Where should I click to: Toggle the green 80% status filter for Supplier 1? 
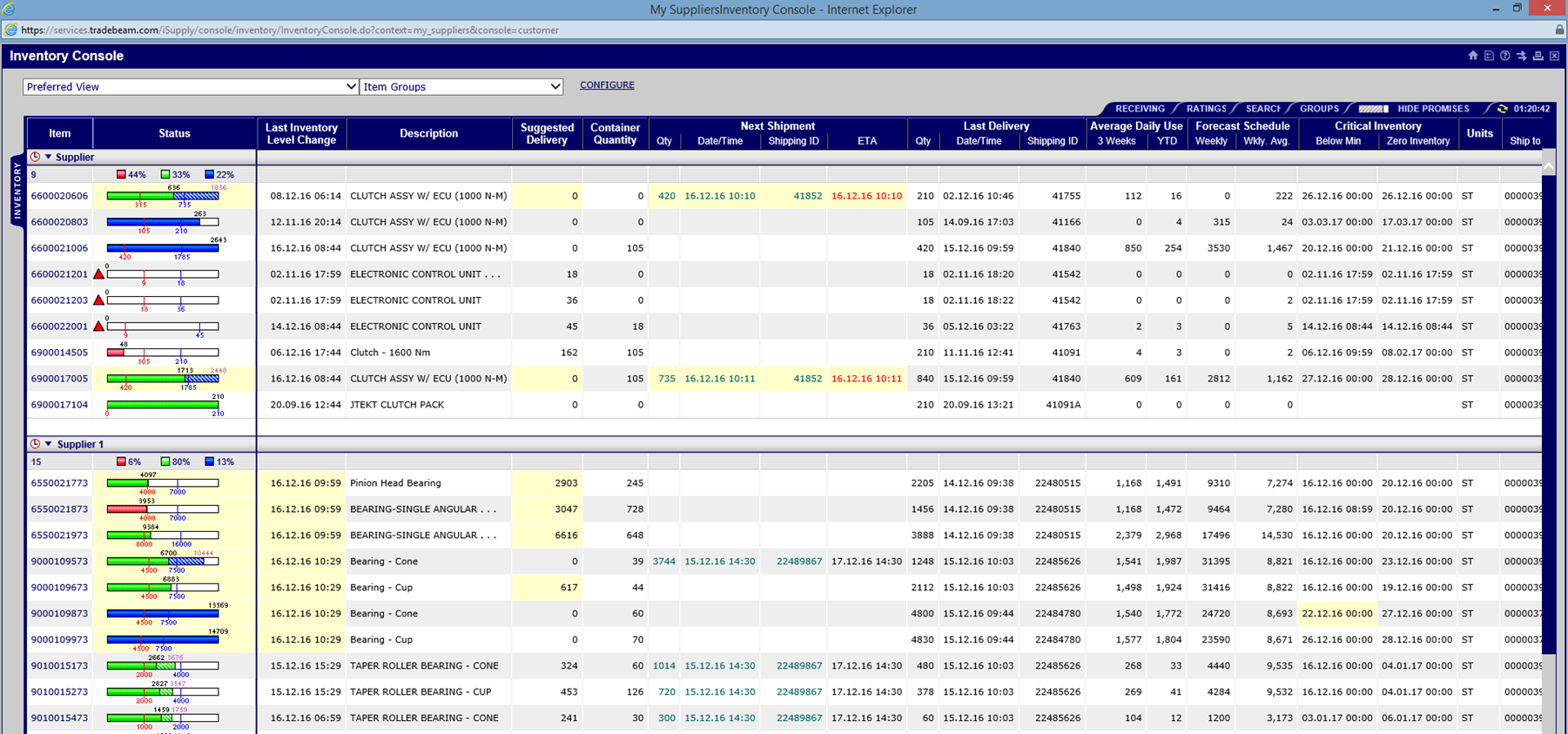tap(165, 462)
